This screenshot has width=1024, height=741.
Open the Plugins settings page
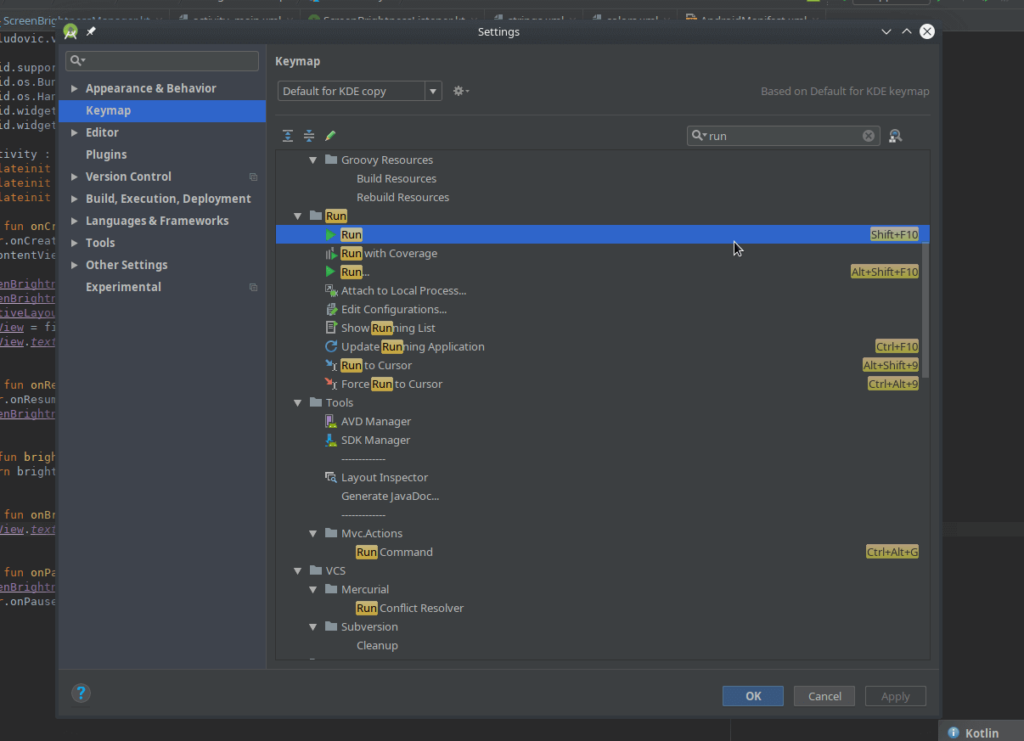click(x=105, y=153)
